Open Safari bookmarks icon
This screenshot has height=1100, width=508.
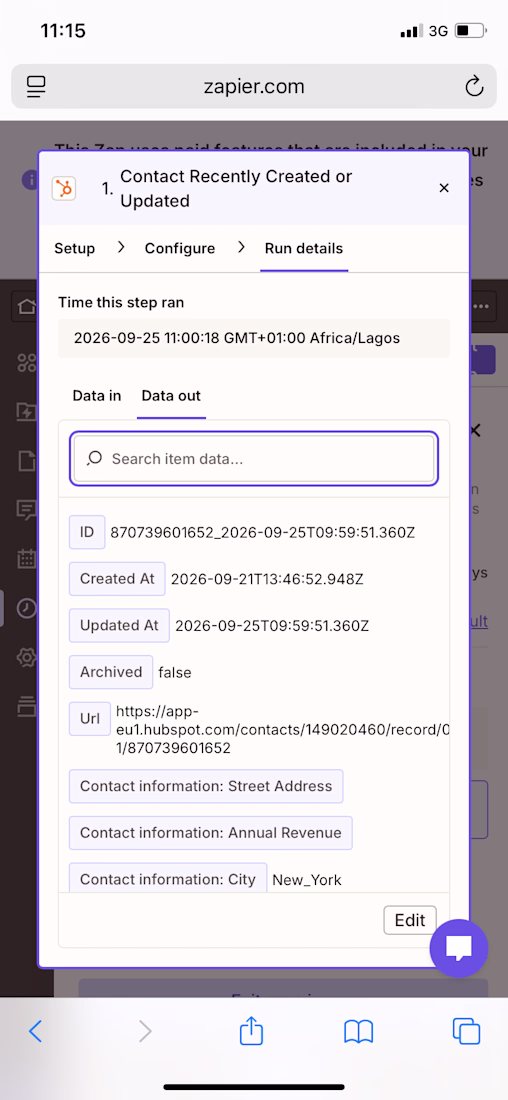(359, 1031)
